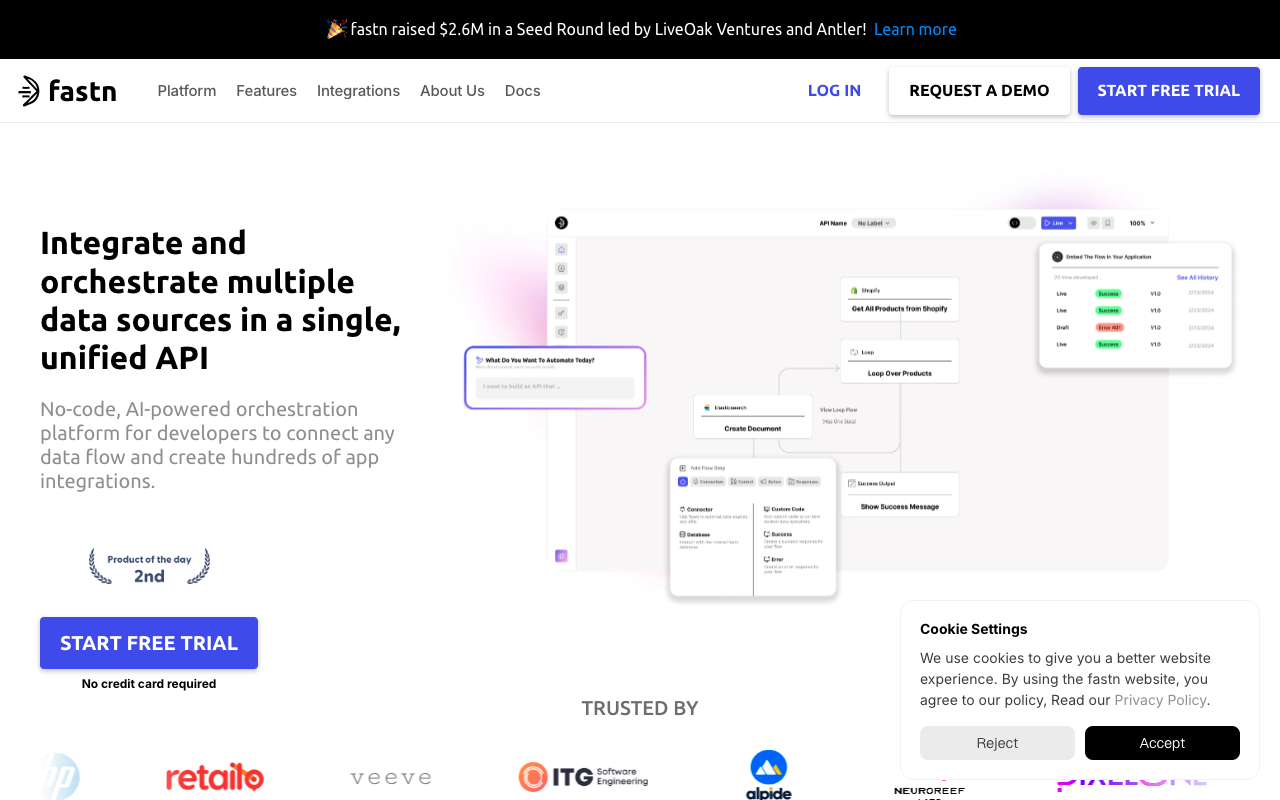Click the 'I want to build an API' field
This screenshot has height=800, width=1280.
click(555, 387)
